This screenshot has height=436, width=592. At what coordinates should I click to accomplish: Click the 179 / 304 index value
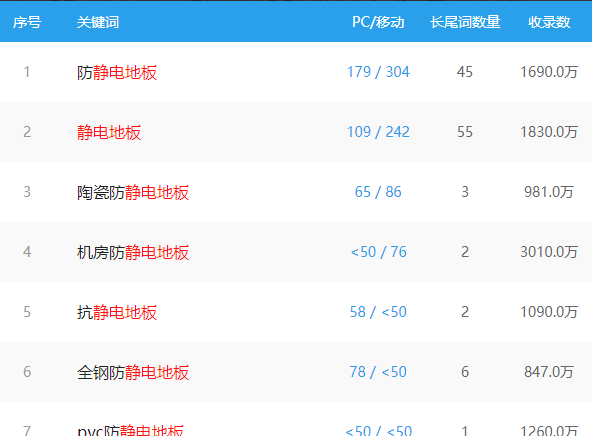(378, 72)
